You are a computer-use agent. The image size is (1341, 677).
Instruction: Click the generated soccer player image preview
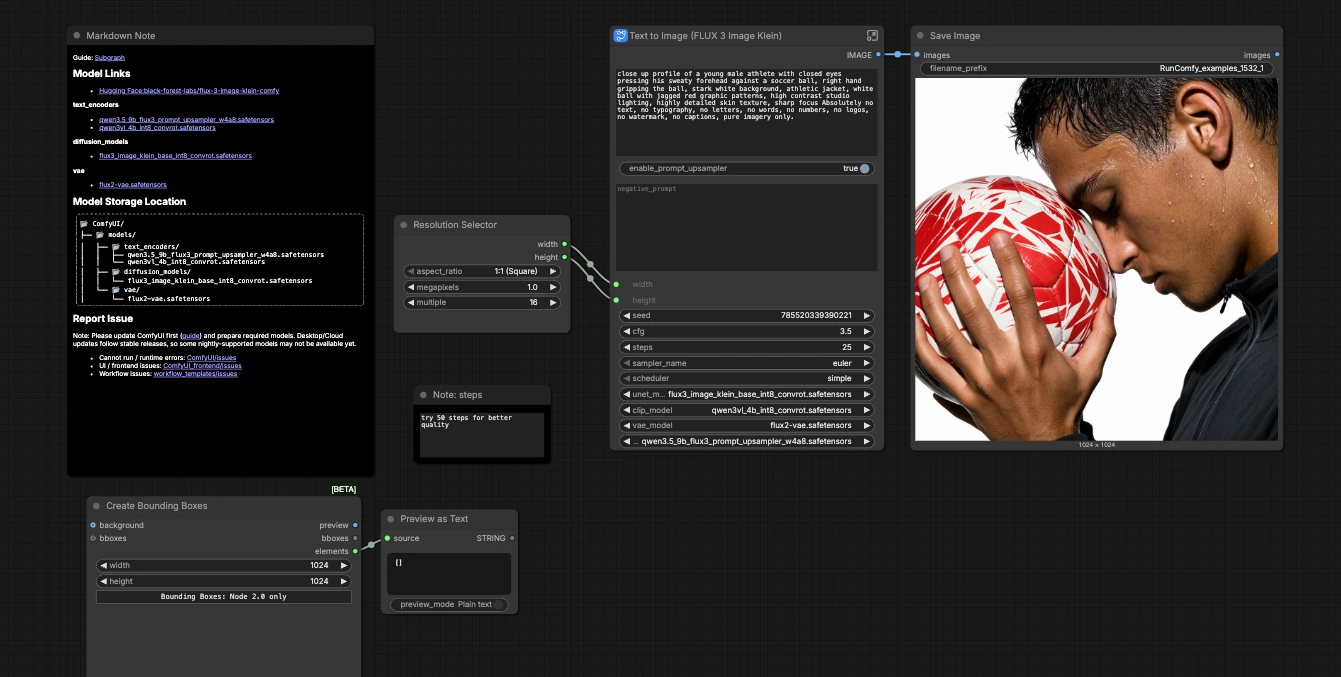pos(1096,259)
